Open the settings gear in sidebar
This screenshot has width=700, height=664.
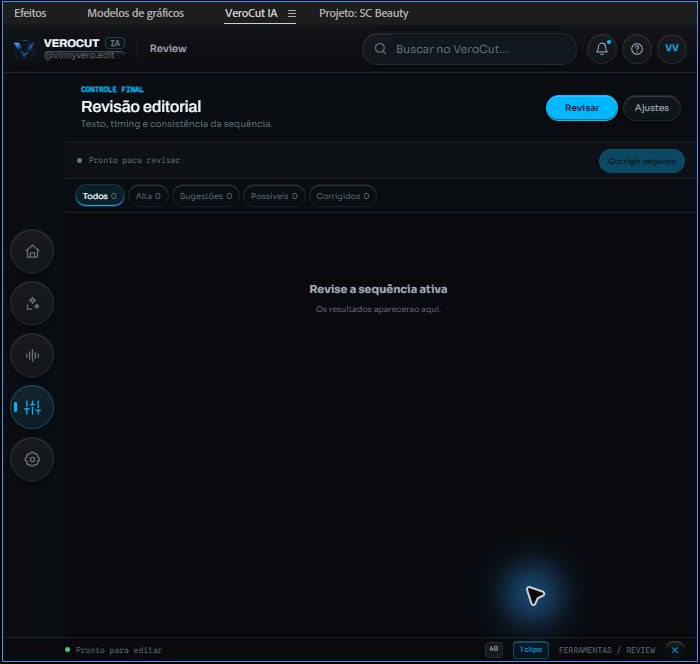(x=32, y=459)
